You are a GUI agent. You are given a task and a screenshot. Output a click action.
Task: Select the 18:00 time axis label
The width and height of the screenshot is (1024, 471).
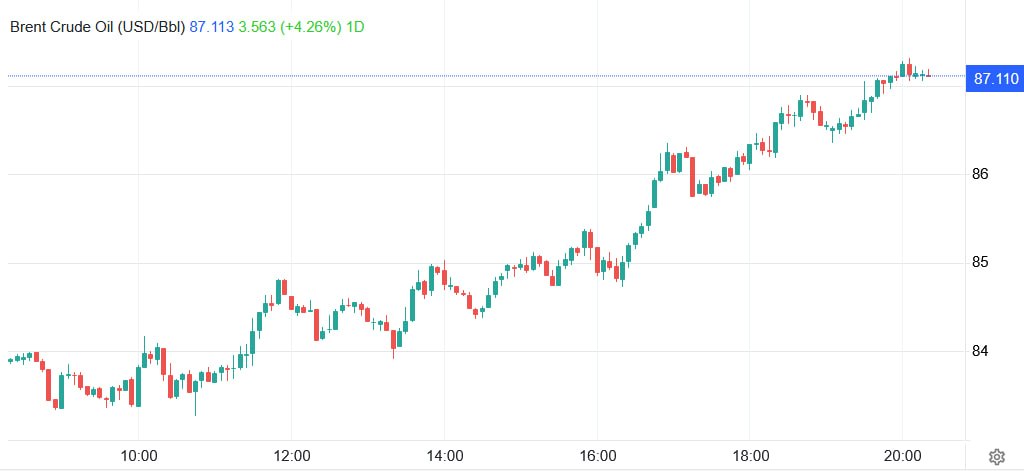[x=750, y=454]
